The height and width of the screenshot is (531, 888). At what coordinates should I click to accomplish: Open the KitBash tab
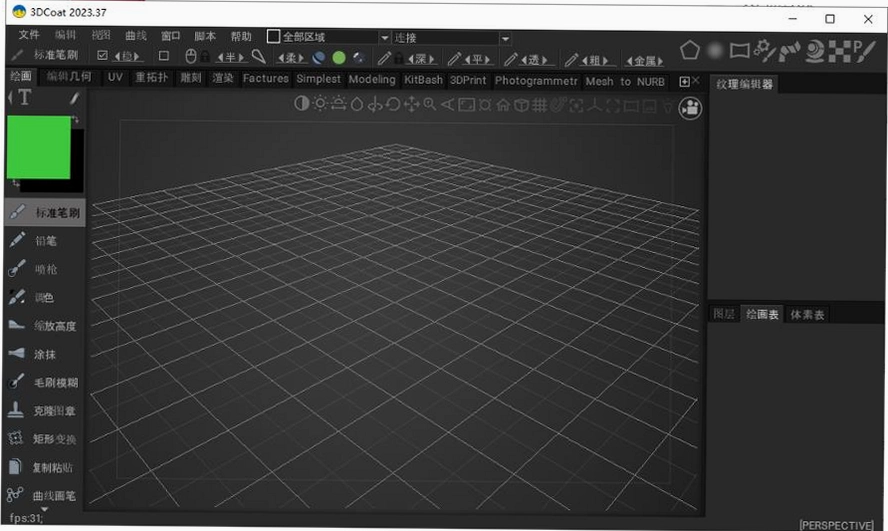[423, 80]
